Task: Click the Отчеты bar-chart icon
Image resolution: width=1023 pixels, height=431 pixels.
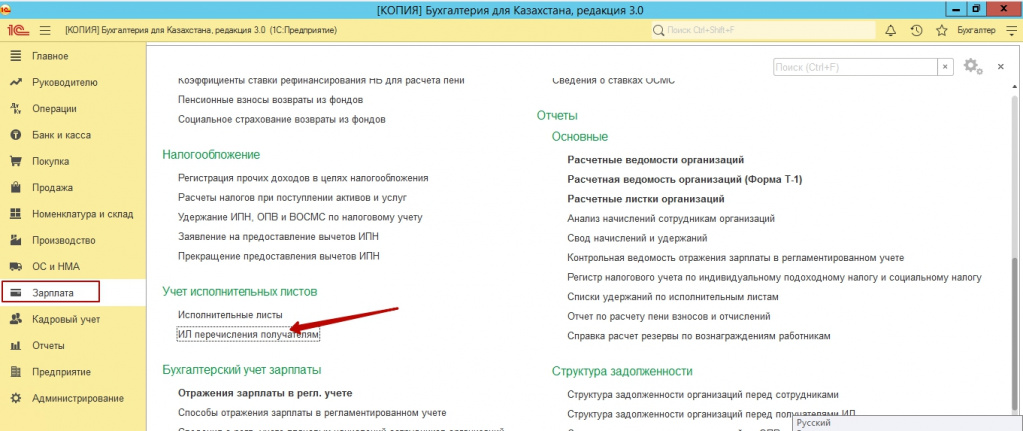Action: [16, 346]
